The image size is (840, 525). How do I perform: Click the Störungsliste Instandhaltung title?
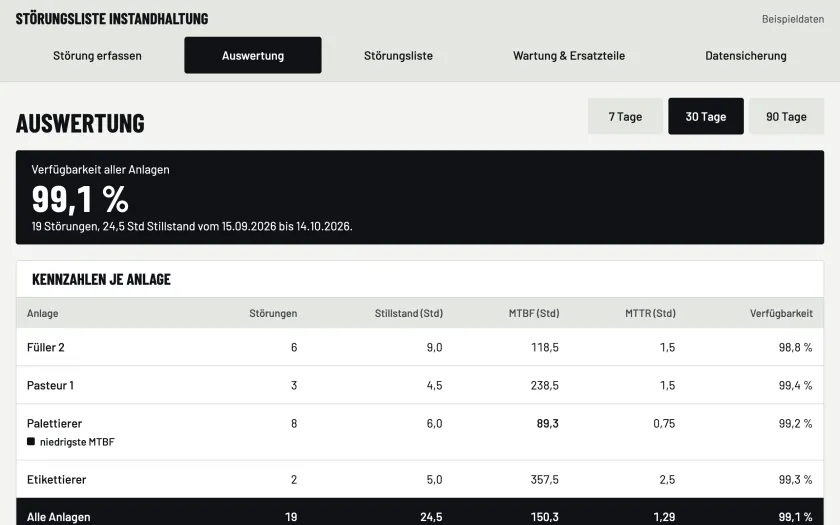click(x=112, y=19)
